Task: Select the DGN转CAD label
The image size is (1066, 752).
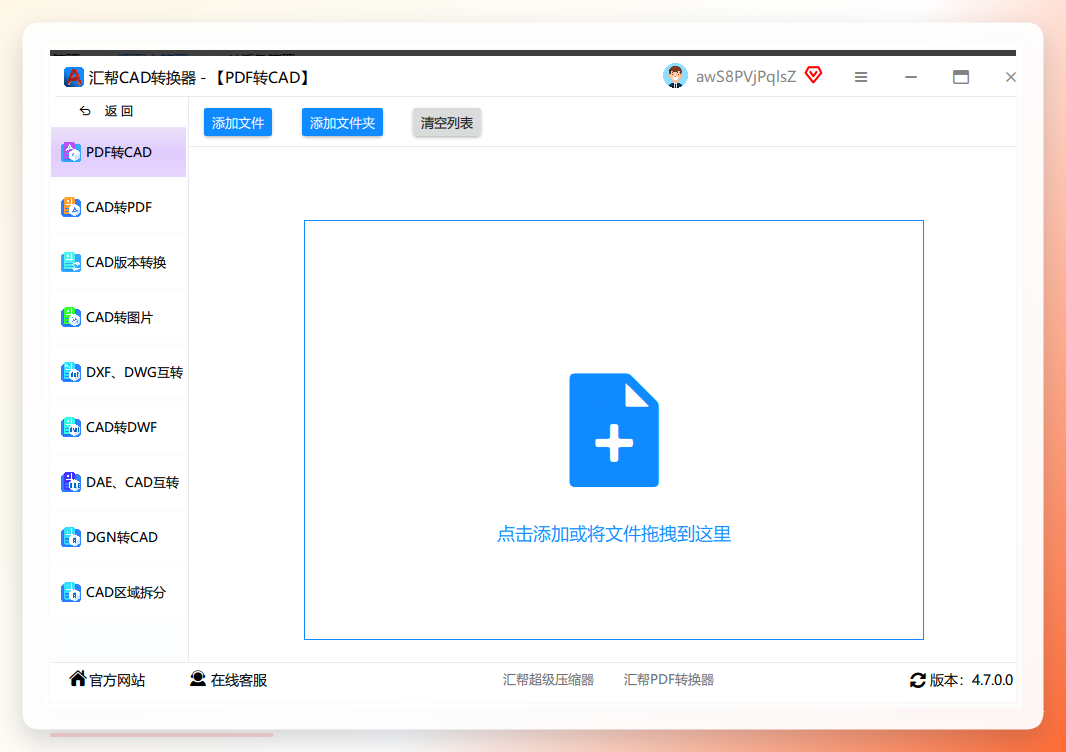Action: tap(122, 538)
